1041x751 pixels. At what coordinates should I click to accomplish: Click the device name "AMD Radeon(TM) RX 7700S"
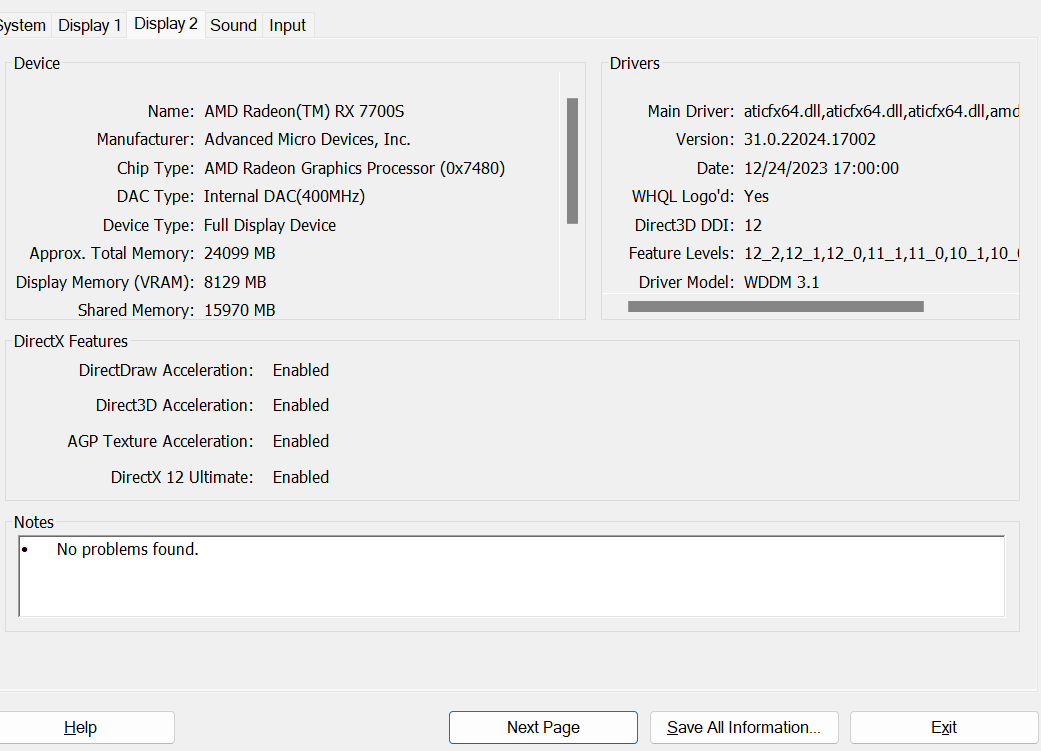click(304, 111)
